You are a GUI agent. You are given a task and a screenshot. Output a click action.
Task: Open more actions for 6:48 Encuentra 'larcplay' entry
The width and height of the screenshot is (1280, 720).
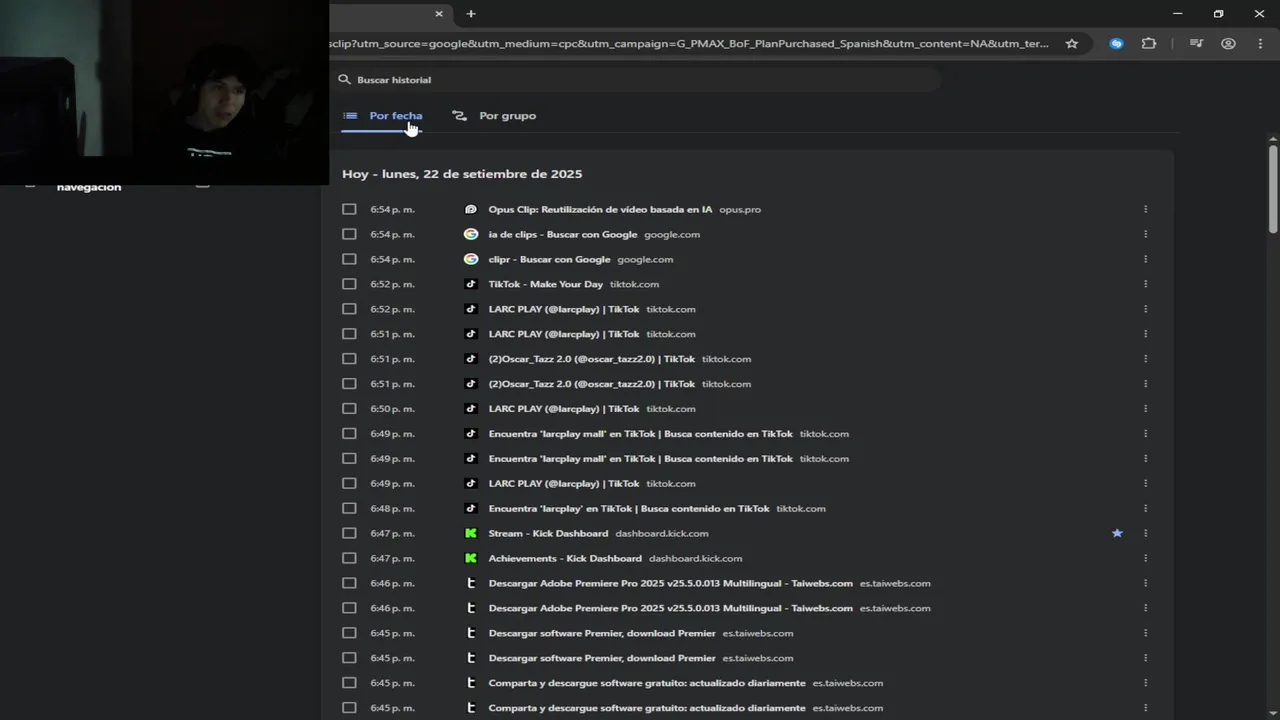pos(1145,508)
